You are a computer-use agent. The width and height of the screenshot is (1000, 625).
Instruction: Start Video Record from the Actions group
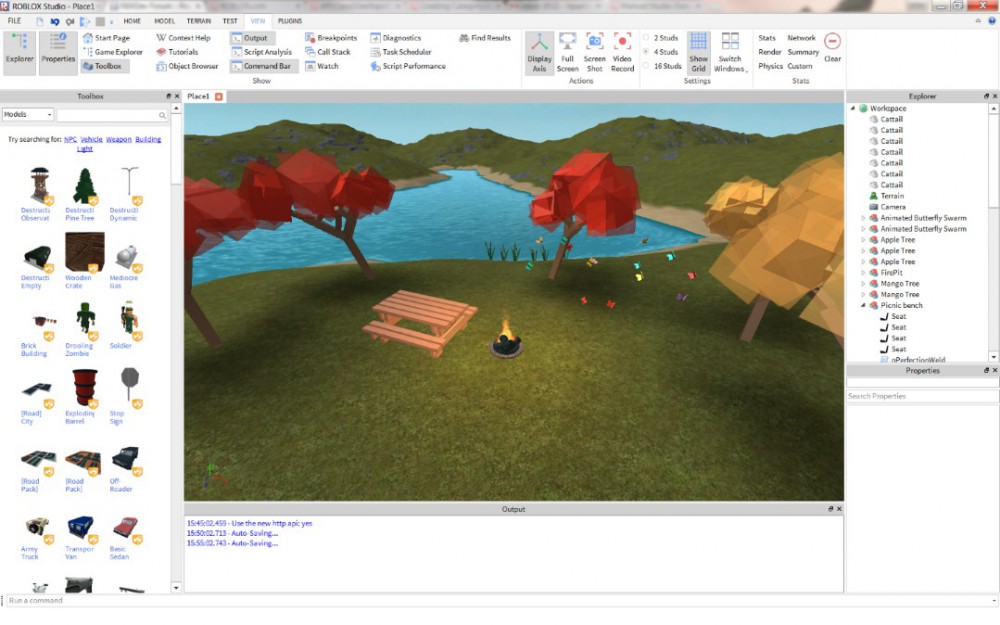623,50
